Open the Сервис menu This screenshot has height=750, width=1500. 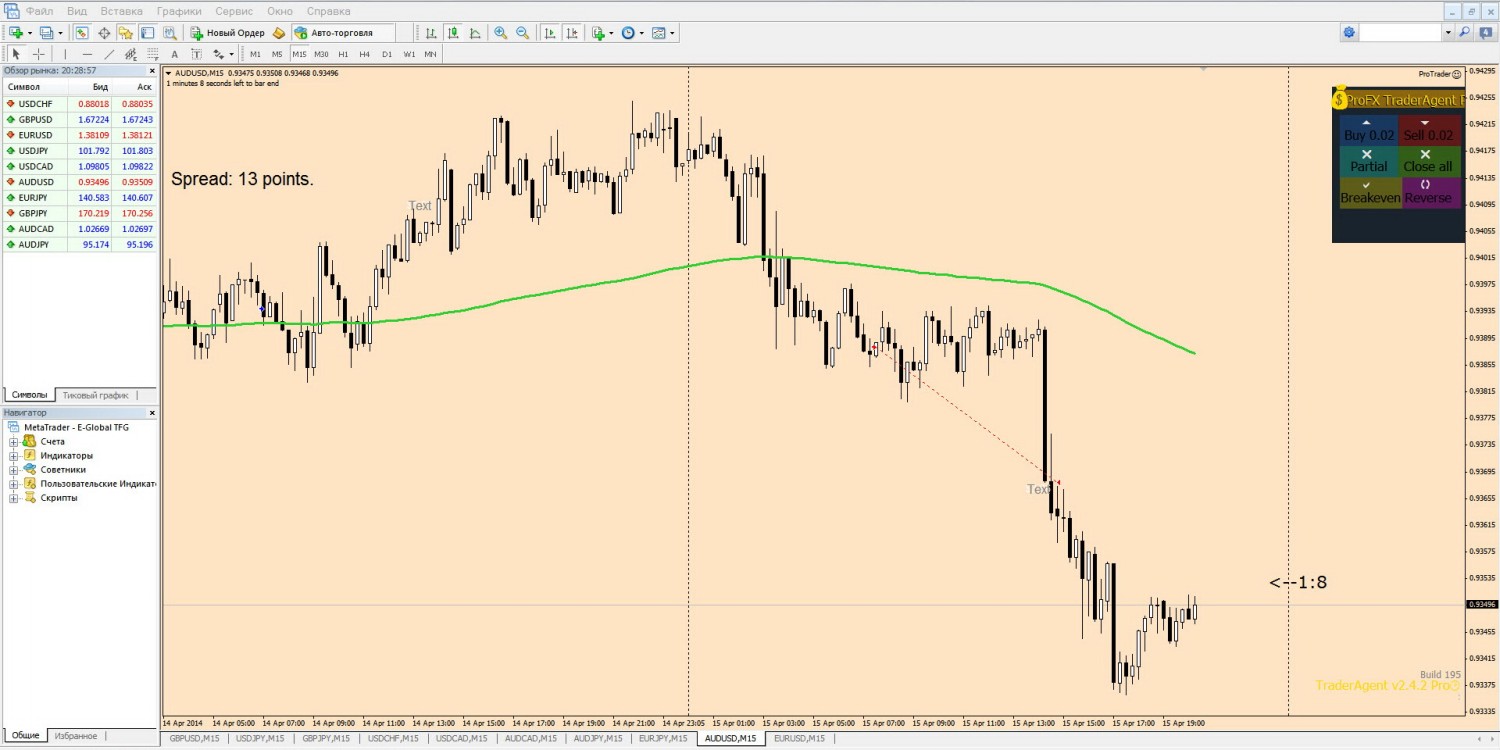234,11
